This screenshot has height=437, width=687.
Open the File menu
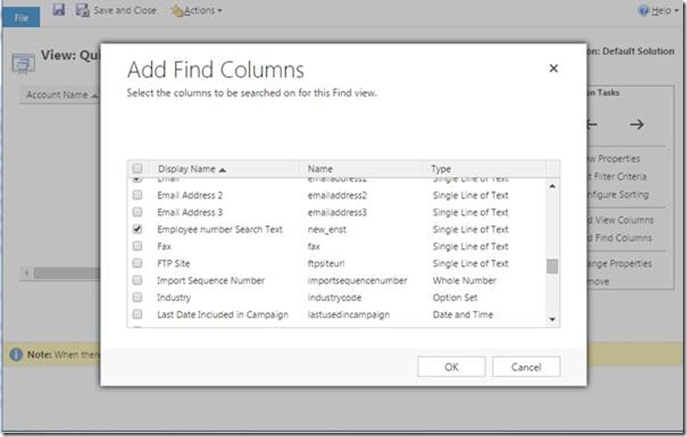[x=21, y=16]
